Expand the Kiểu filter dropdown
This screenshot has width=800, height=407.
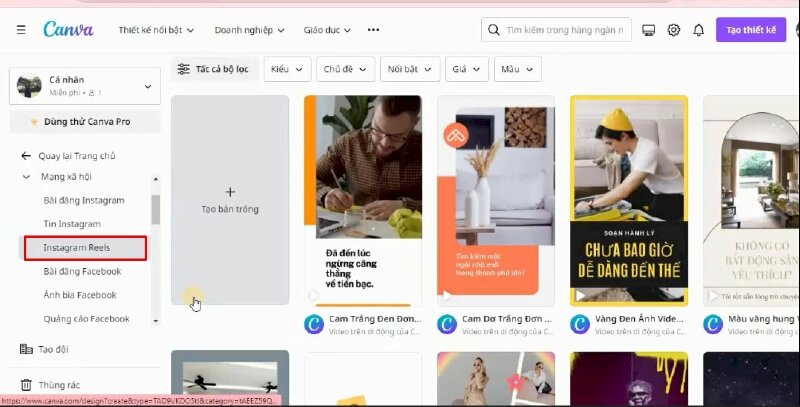pyautogui.click(x=287, y=69)
